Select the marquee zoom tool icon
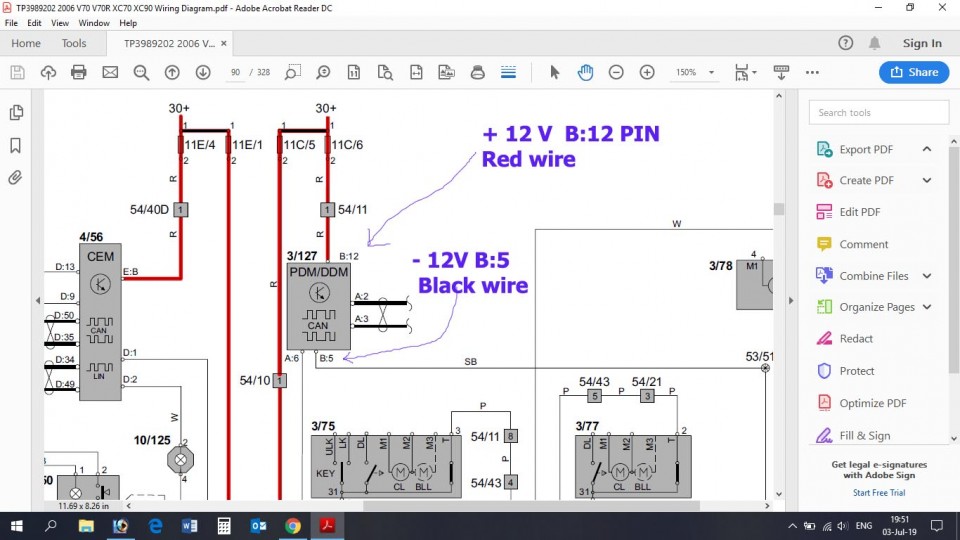Image resolution: width=960 pixels, height=540 pixels. click(293, 72)
